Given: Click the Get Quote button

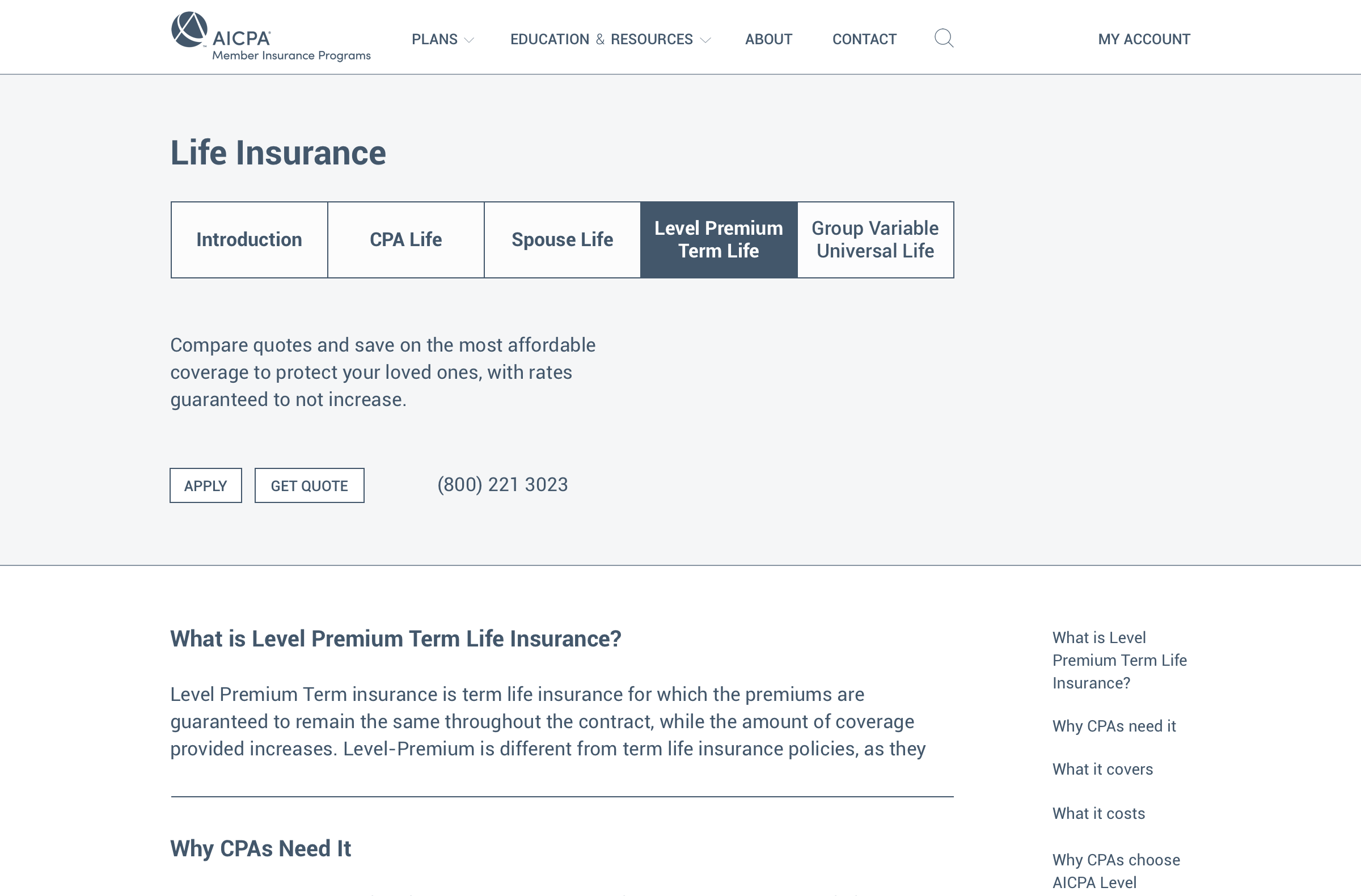Looking at the screenshot, I should click(309, 485).
